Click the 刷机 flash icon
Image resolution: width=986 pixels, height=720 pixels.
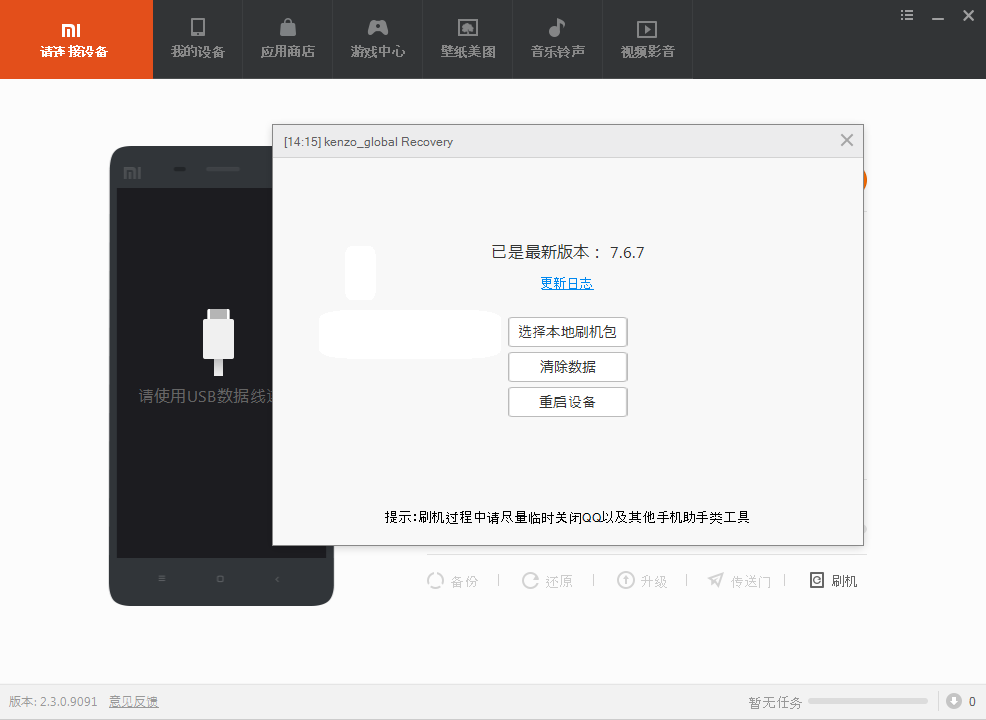point(817,581)
